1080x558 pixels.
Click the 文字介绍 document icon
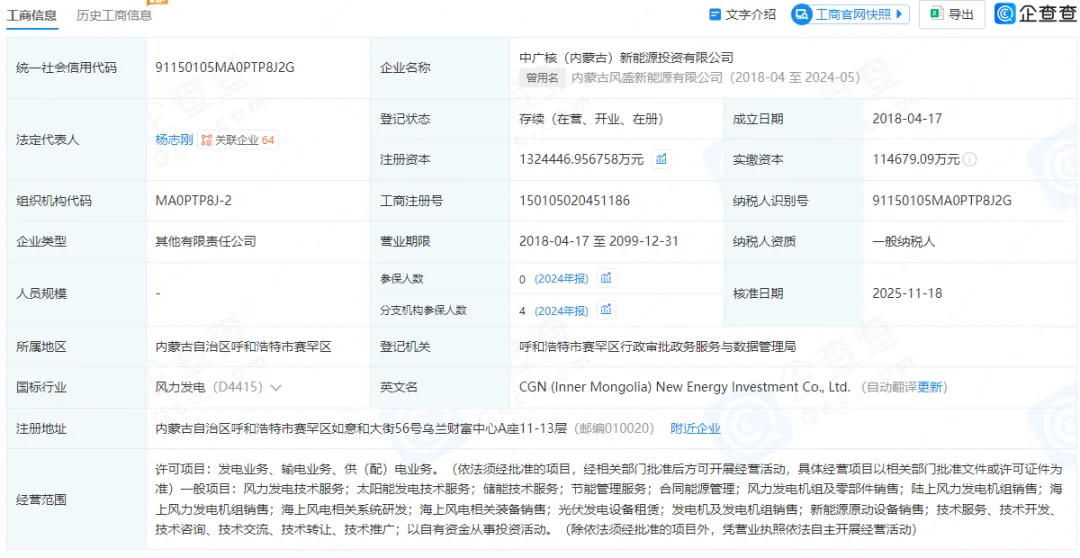[715, 14]
